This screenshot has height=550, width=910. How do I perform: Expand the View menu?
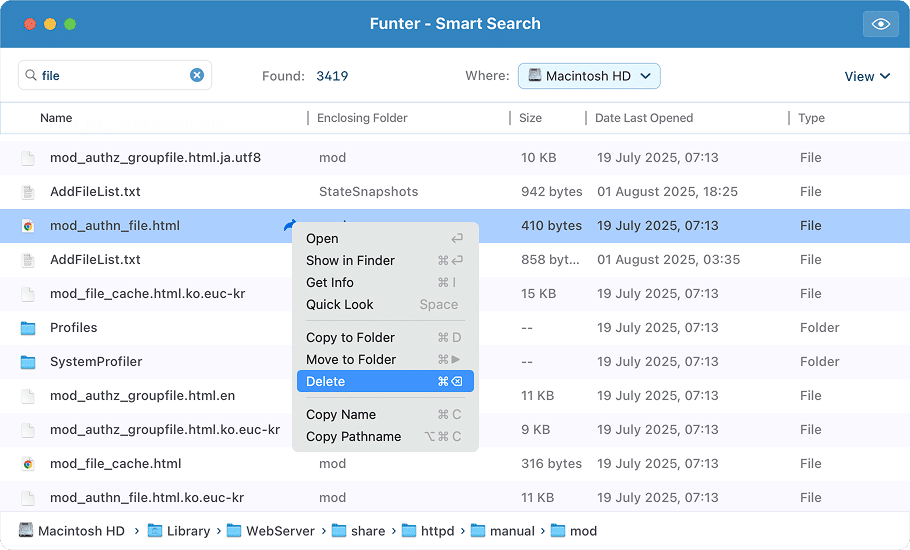[867, 77]
